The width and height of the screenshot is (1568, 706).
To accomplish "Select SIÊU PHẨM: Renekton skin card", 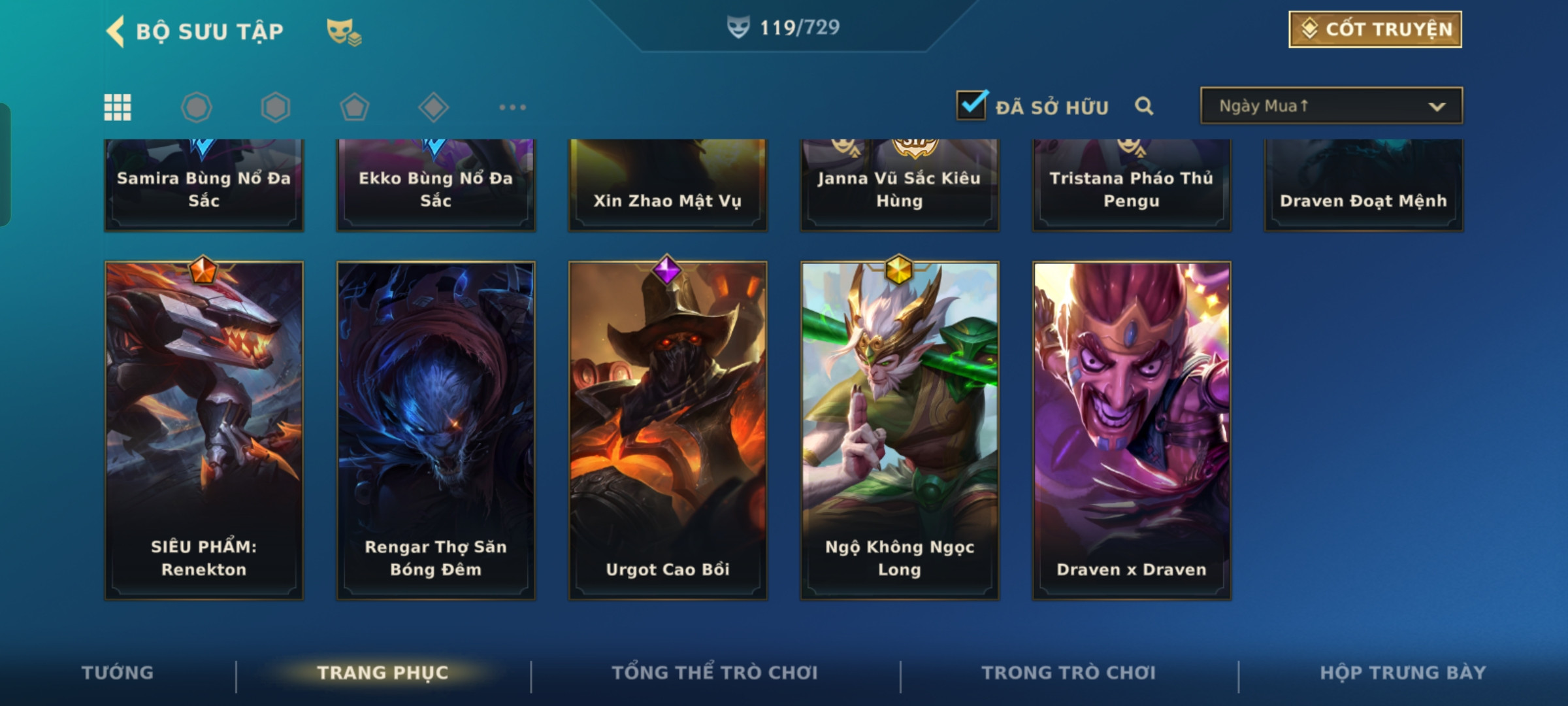I will 204,431.
